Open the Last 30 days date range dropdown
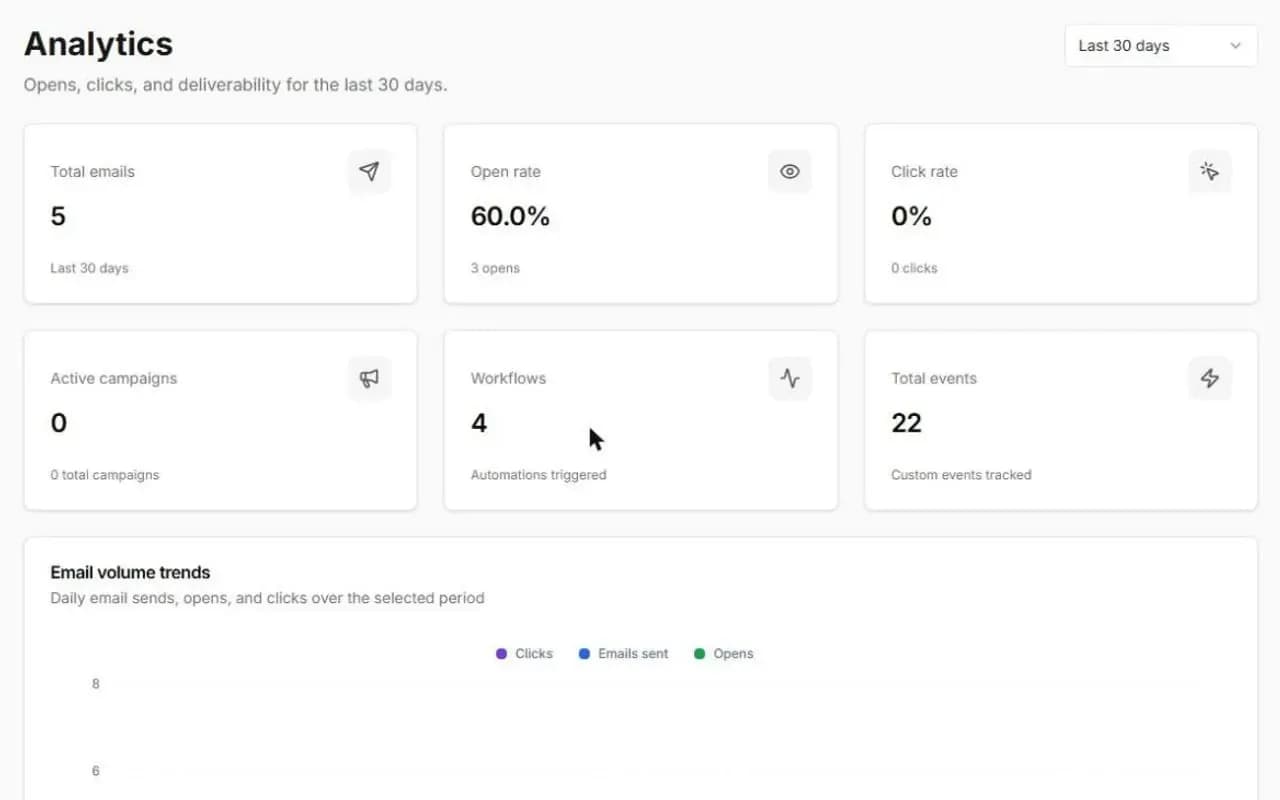The height and width of the screenshot is (800, 1280). (1161, 46)
